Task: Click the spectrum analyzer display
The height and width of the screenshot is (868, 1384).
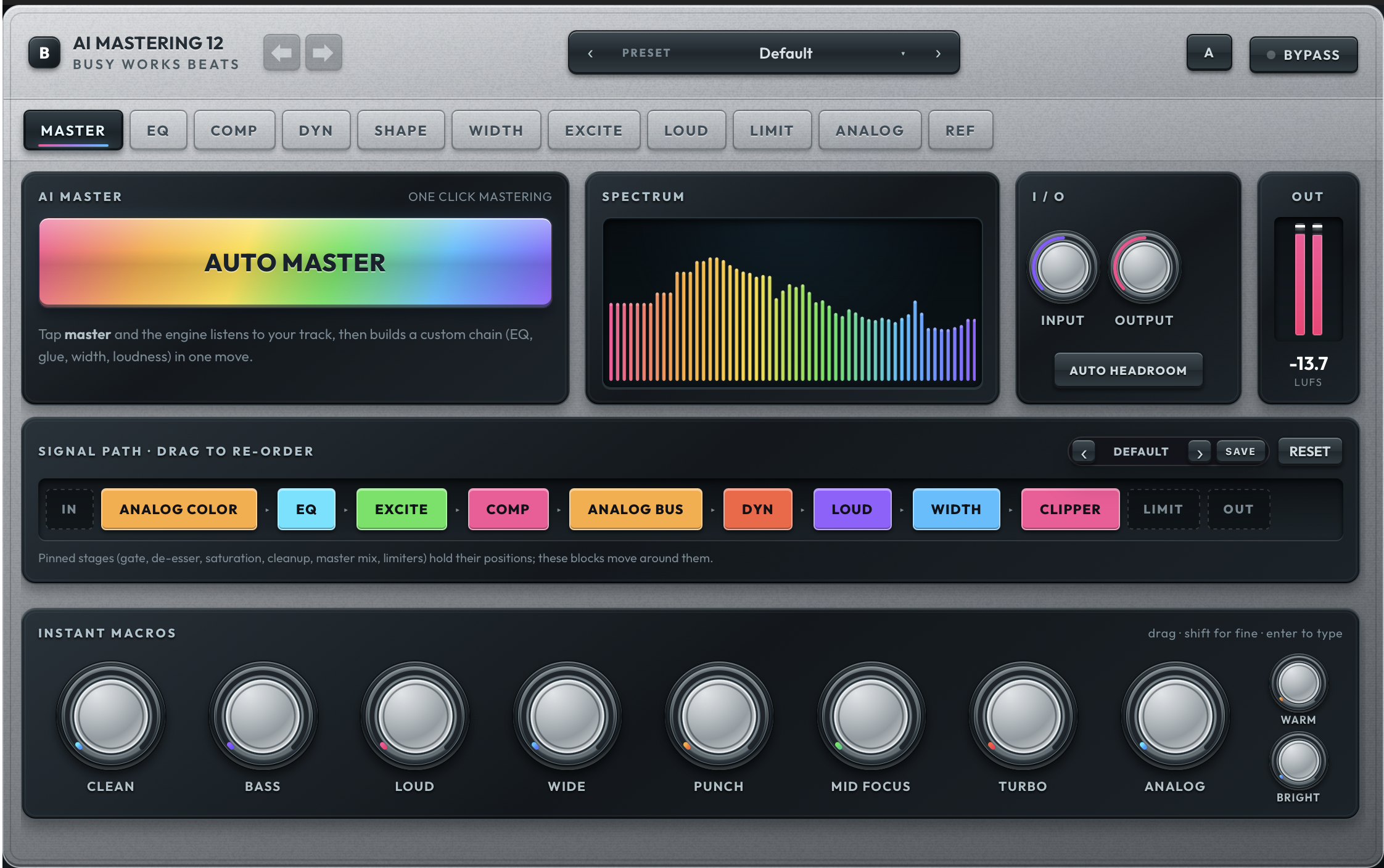Action: click(792, 302)
